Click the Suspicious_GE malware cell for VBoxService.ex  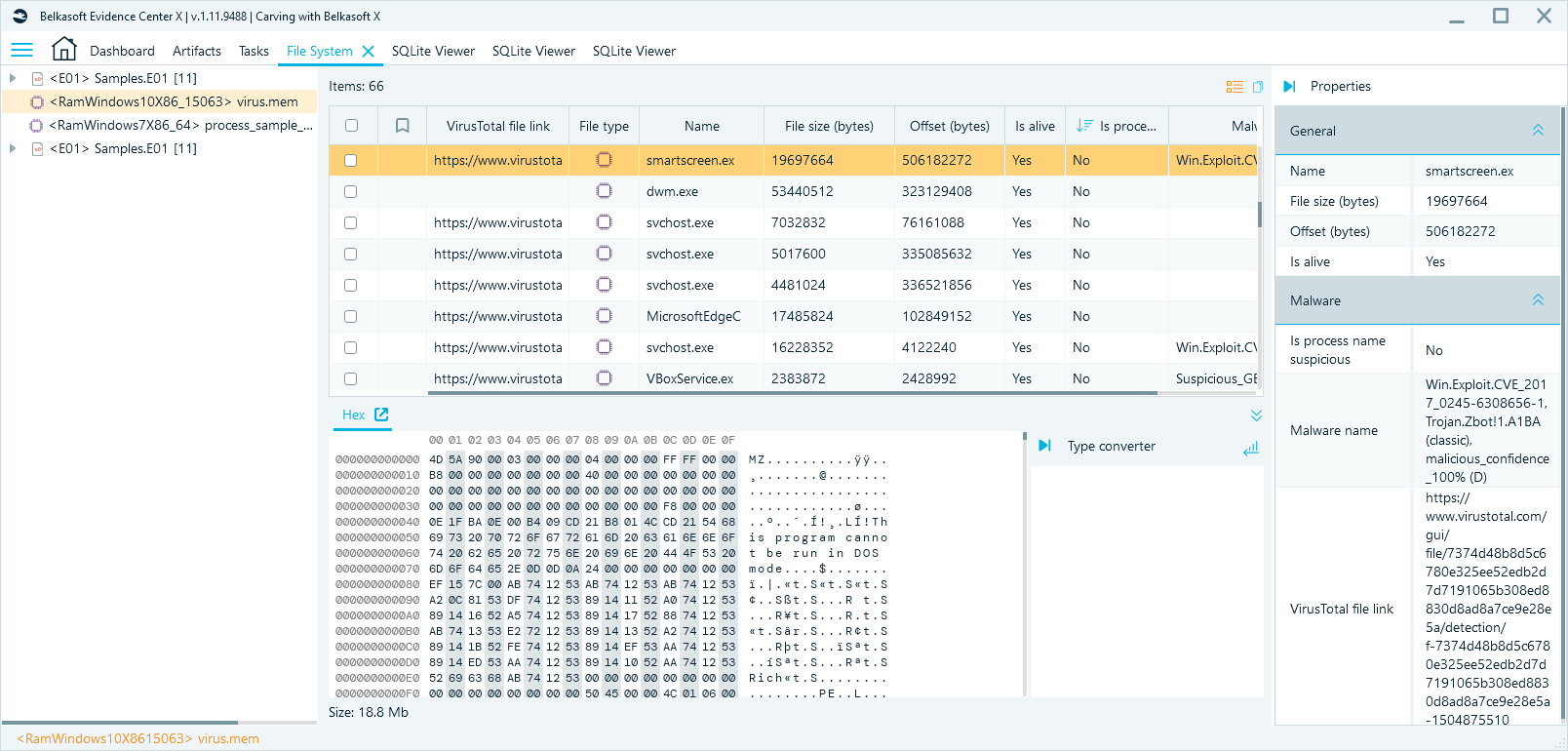(x=1216, y=378)
